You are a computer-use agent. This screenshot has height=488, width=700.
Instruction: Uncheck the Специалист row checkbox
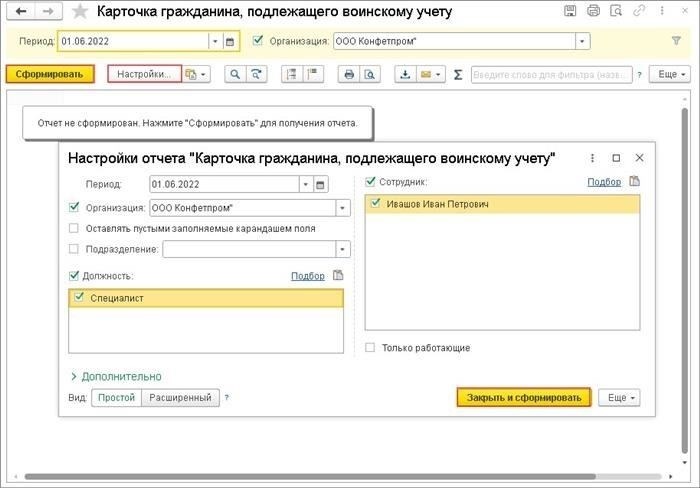tap(79, 297)
